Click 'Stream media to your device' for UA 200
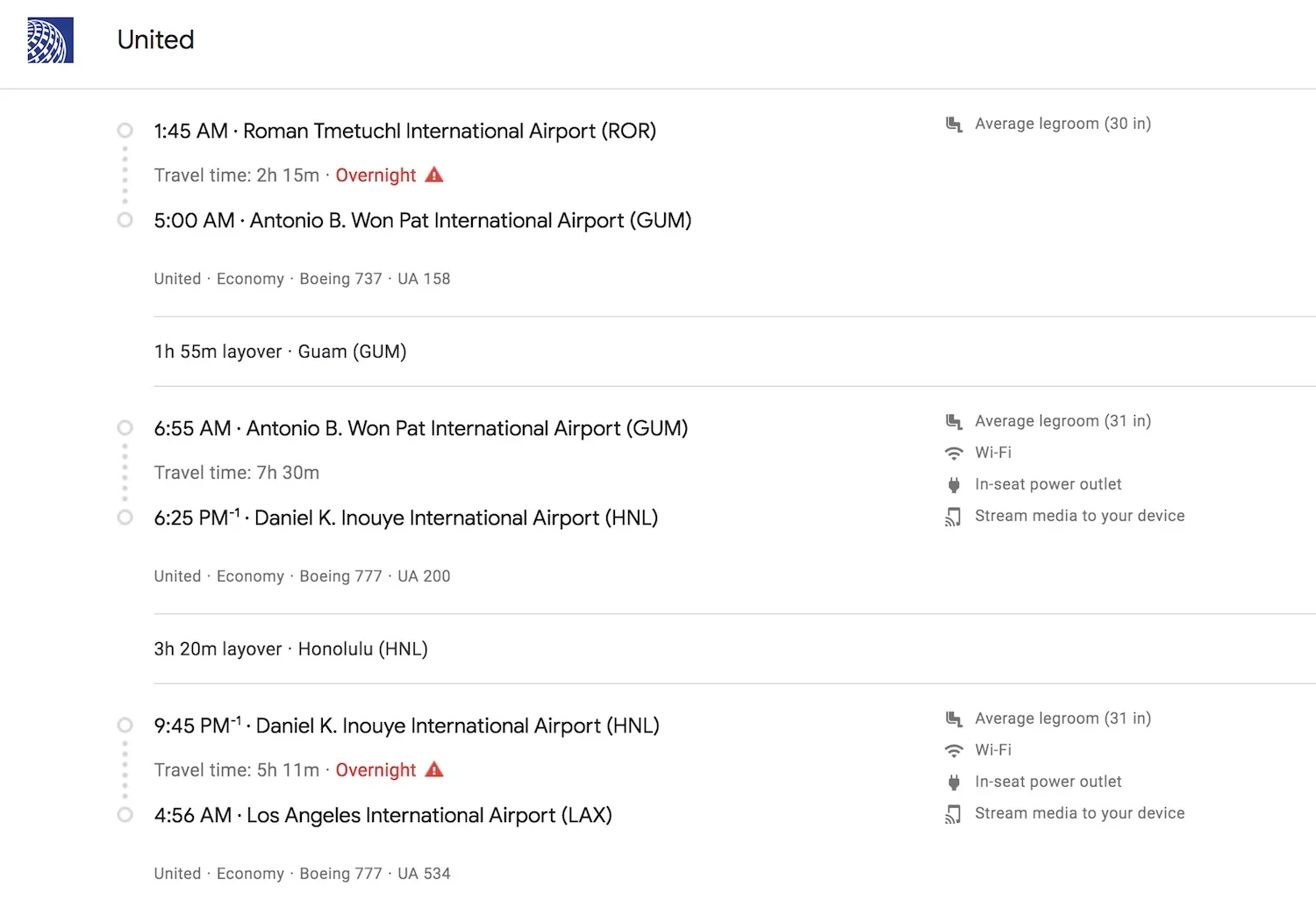Viewport: 1316px width, 908px height. pyautogui.click(x=1080, y=516)
